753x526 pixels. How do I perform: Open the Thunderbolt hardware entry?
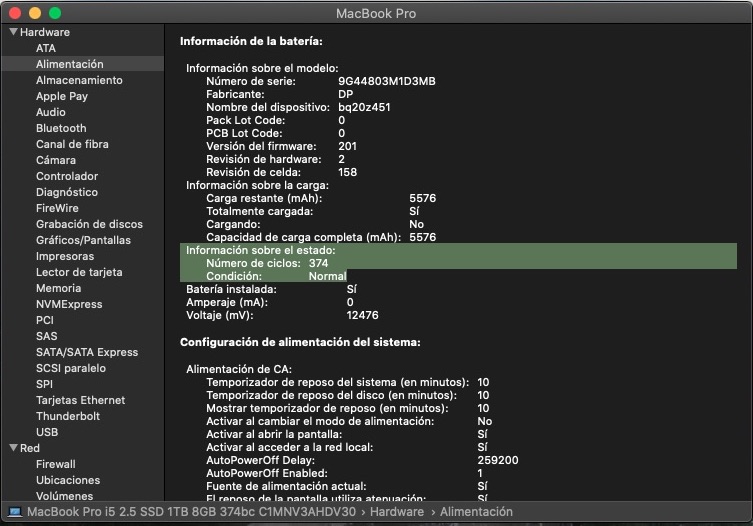68,416
